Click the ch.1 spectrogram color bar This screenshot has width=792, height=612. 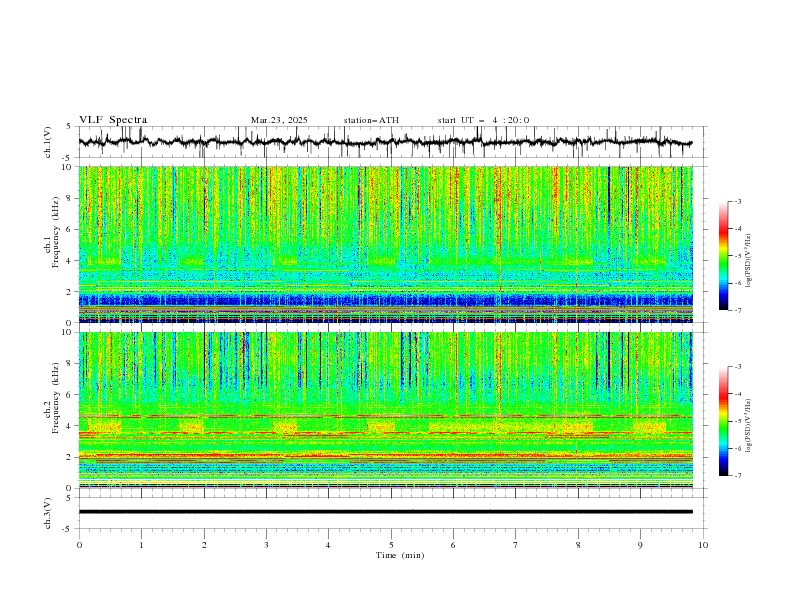click(723, 256)
